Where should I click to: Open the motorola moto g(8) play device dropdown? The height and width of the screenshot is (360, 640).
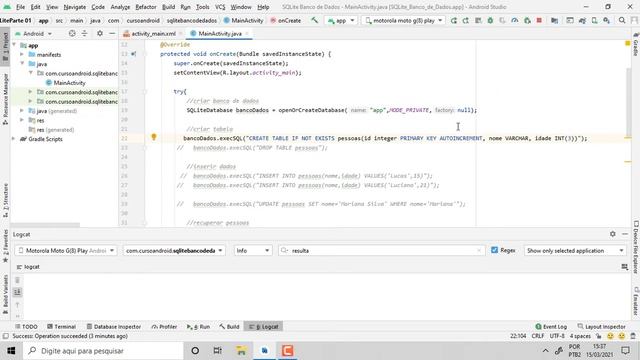point(403,20)
